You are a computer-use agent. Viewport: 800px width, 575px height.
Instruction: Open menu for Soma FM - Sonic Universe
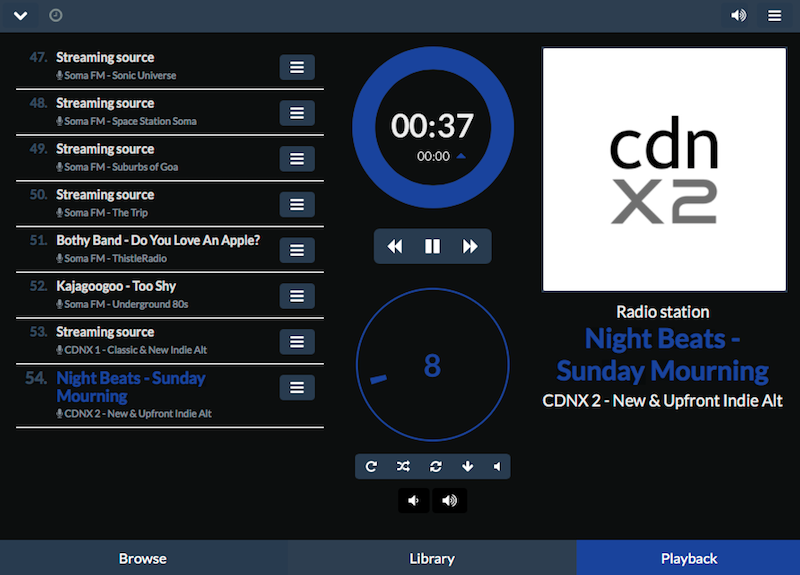[297, 67]
